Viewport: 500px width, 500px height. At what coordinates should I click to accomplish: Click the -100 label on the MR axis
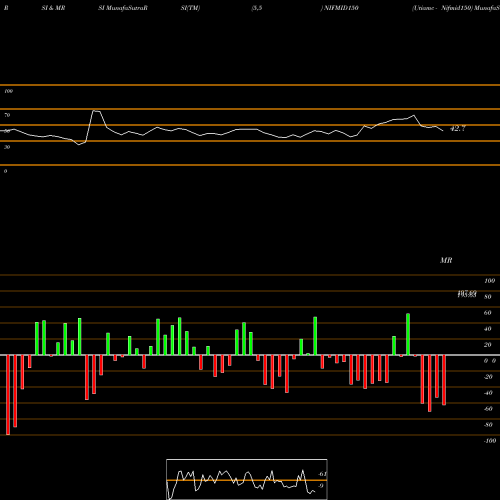pyautogui.click(x=490, y=441)
